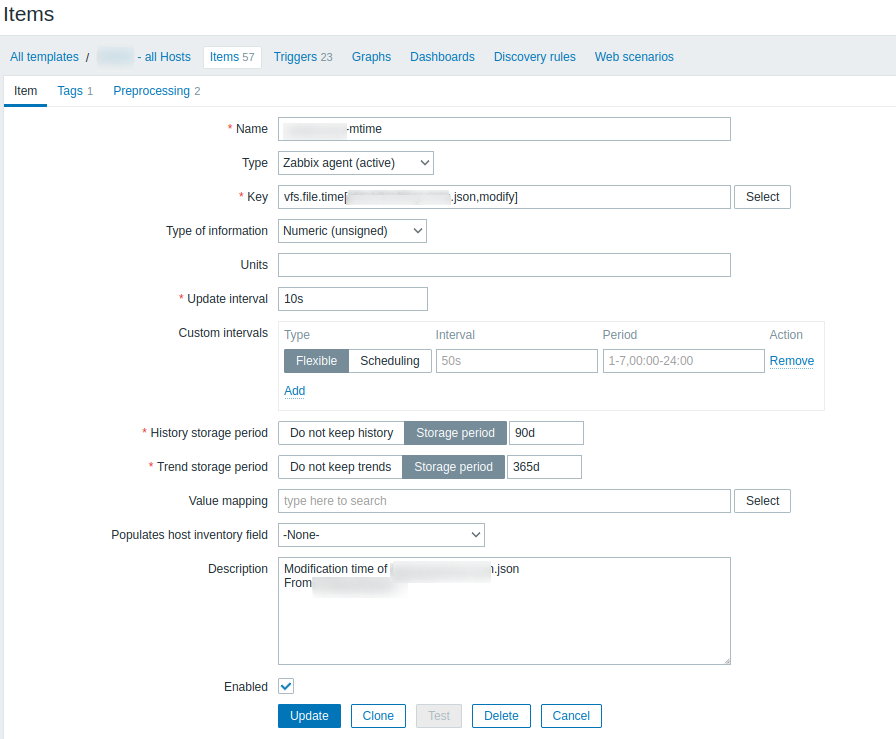Remove the custom interval row
This screenshot has width=896, height=739.
tap(791, 361)
